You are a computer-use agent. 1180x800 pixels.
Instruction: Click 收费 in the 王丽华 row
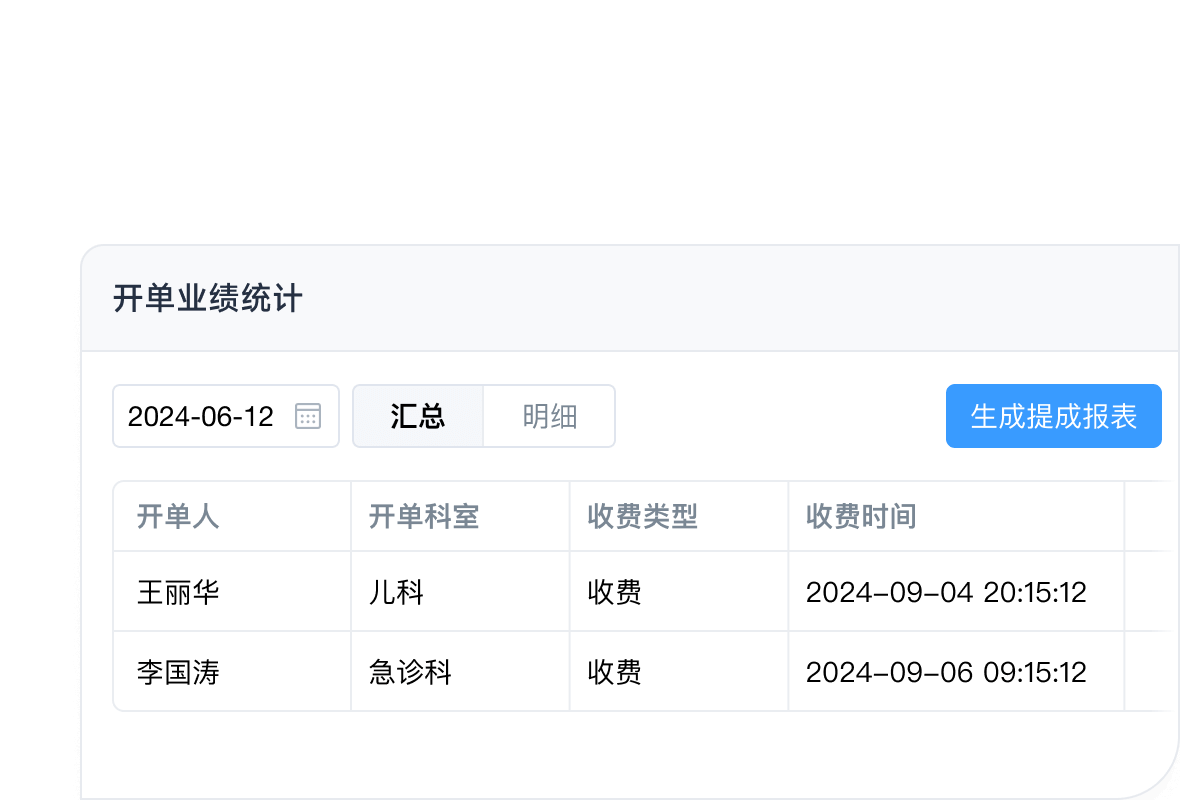pos(614,592)
